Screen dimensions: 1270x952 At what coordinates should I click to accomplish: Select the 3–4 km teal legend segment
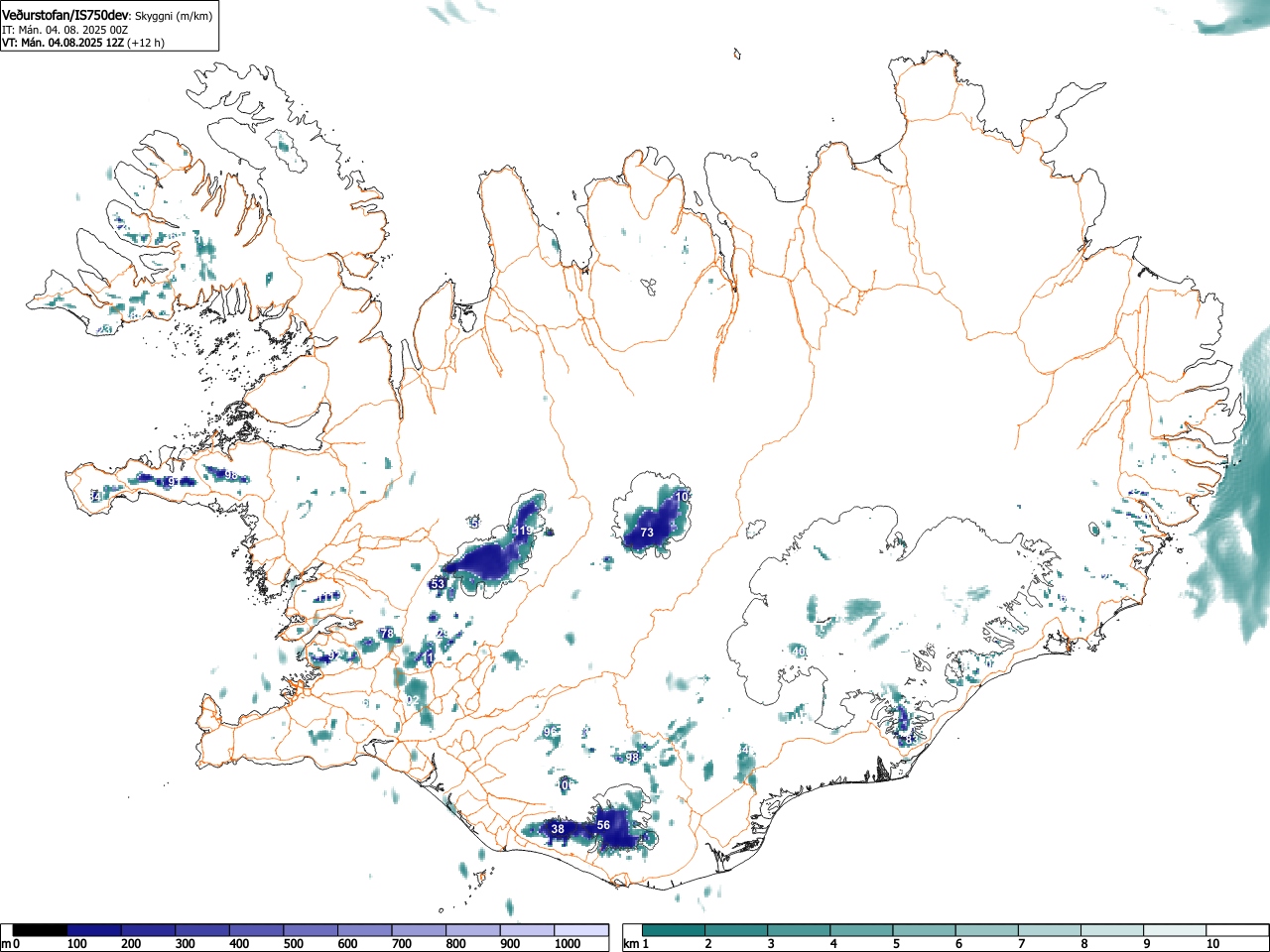[x=799, y=930]
